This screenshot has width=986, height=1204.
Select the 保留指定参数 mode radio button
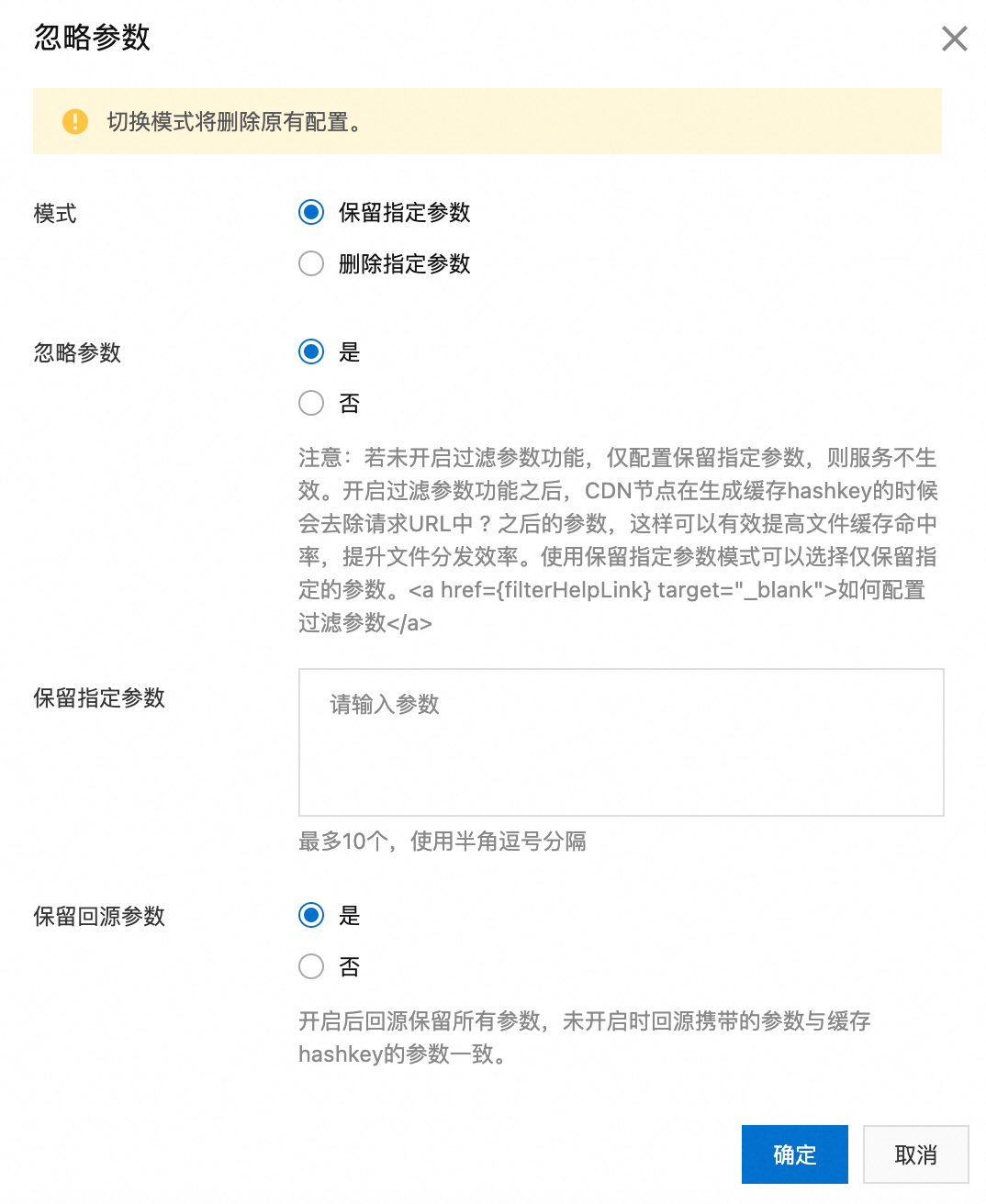(x=311, y=212)
